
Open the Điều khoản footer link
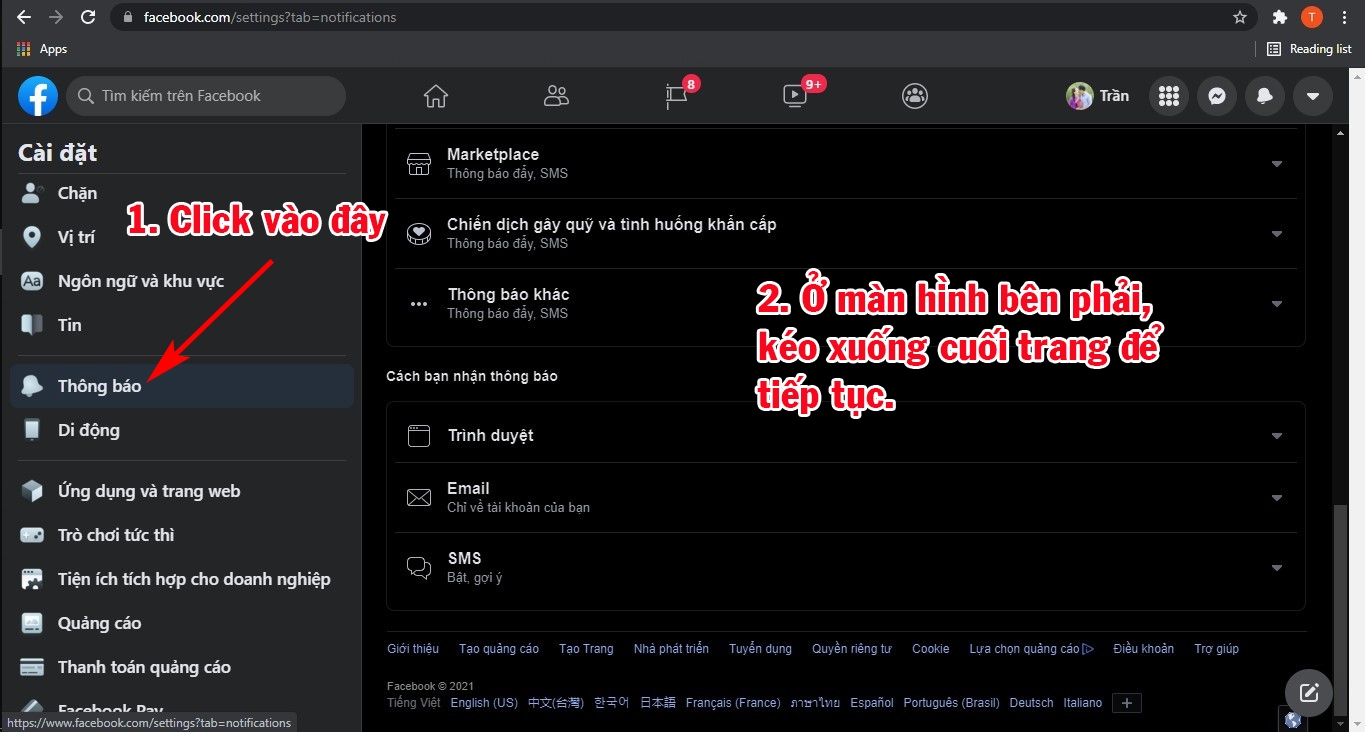[1143, 649]
